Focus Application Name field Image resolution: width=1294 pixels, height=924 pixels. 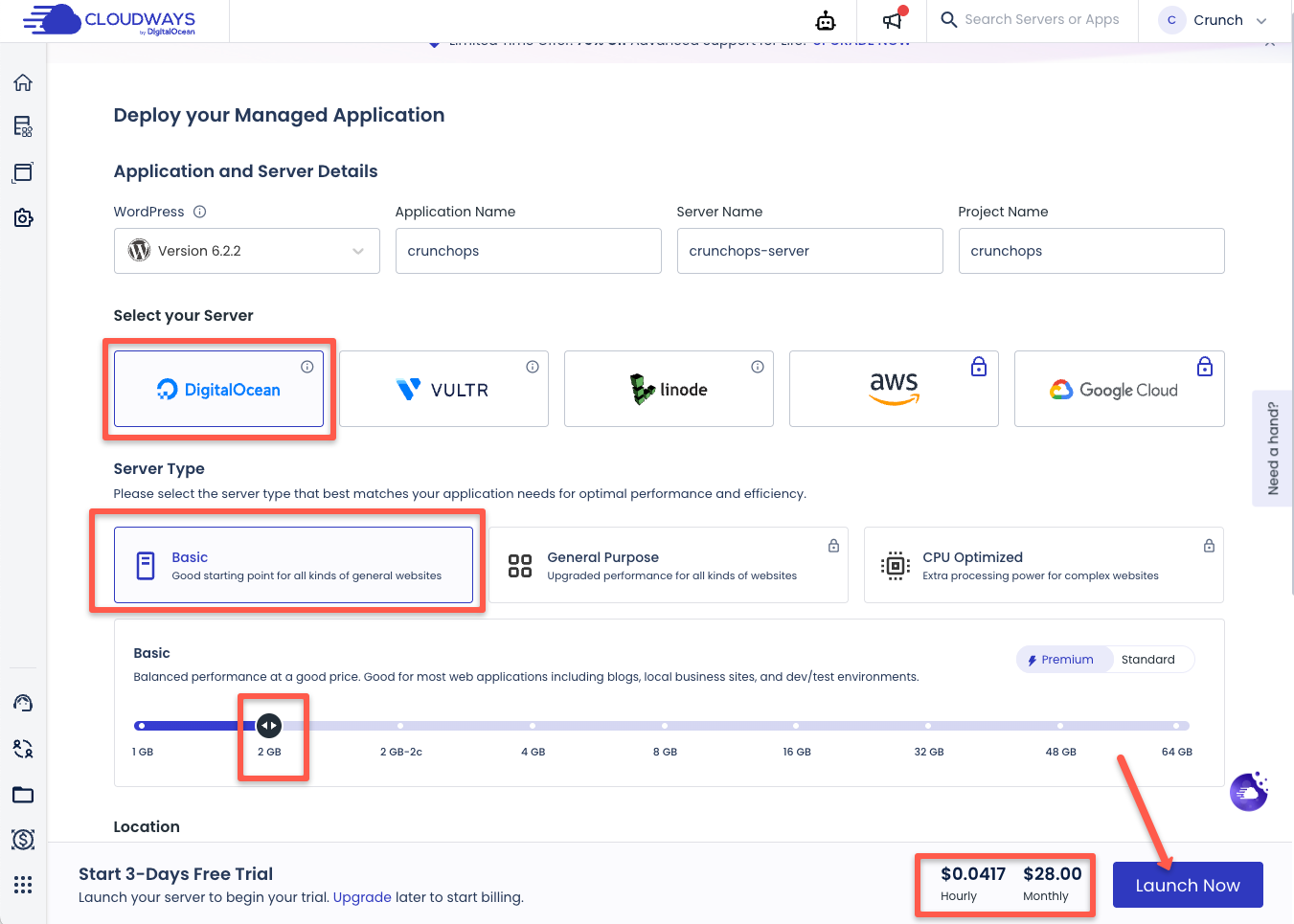tap(529, 251)
